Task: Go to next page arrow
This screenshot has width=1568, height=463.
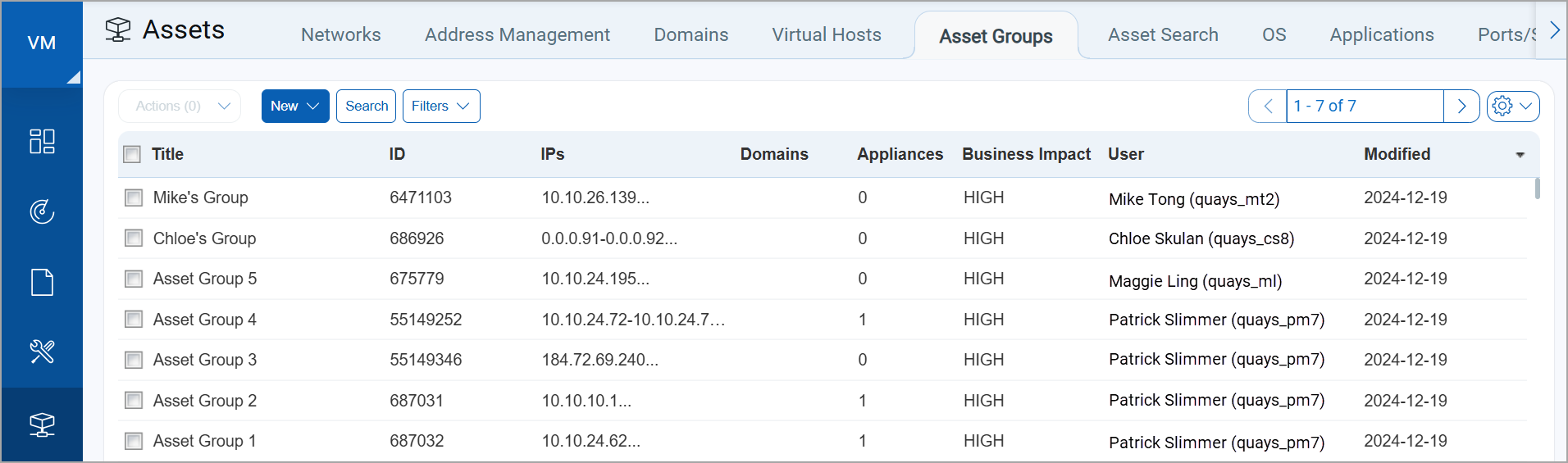Action: pos(1461,107)
